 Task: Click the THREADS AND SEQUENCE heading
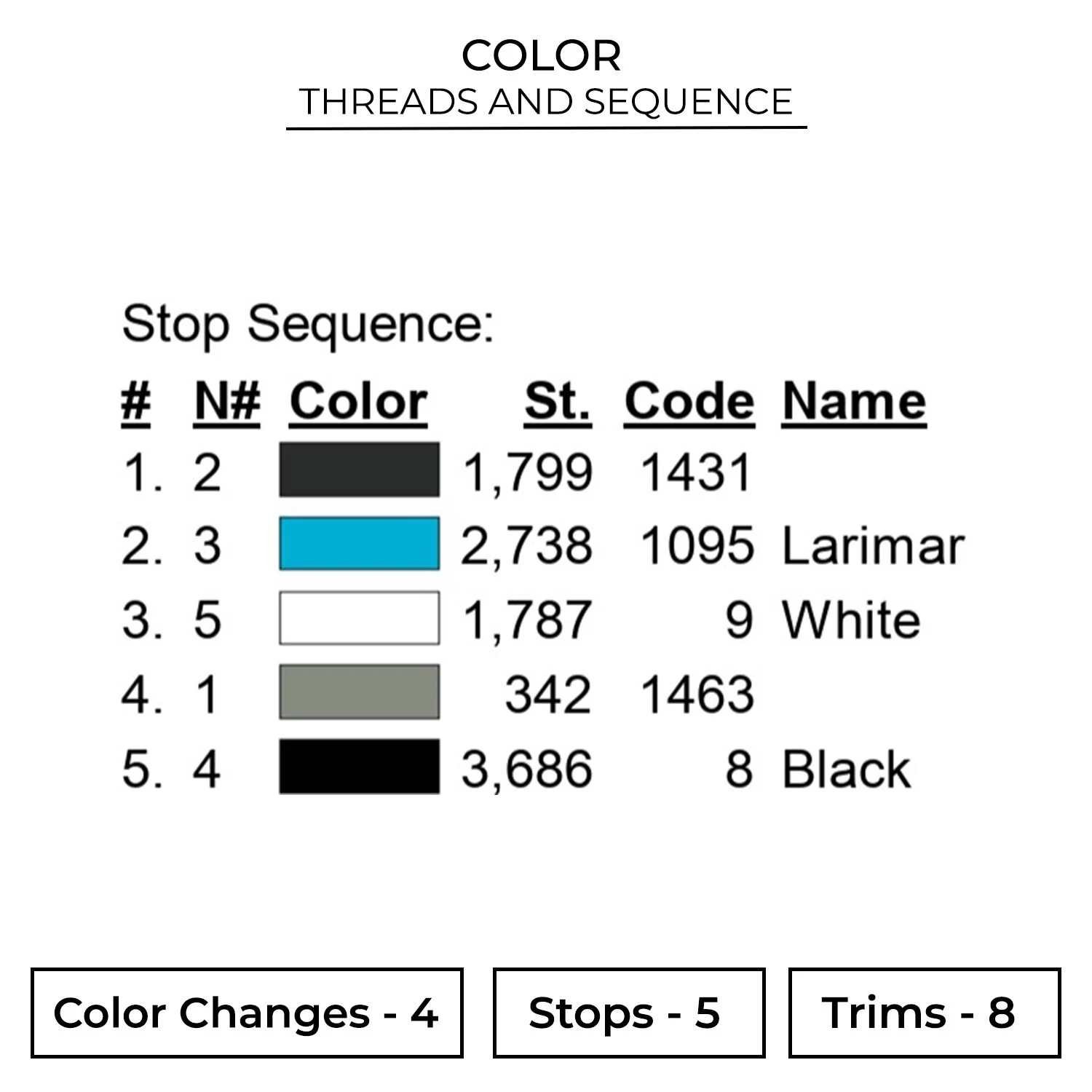click(x=546, y=101)
